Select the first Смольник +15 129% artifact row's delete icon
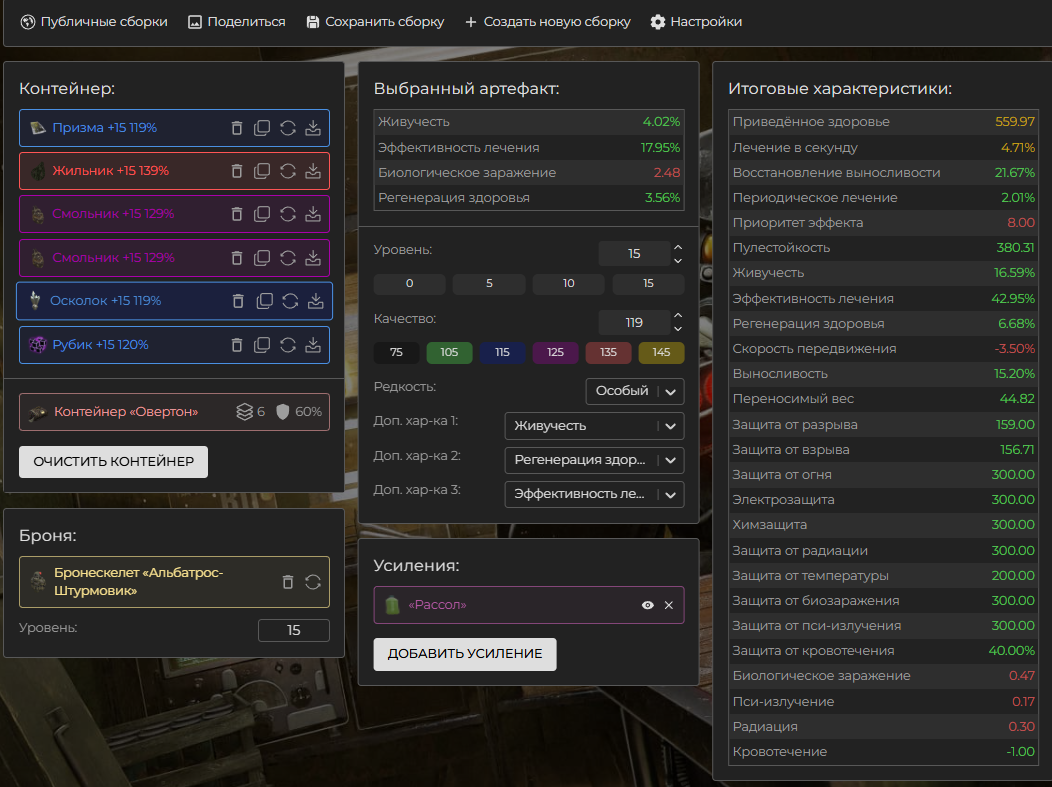Viewport: 1052px width, 787px height. pyautogui.click(x=237, y=214)
